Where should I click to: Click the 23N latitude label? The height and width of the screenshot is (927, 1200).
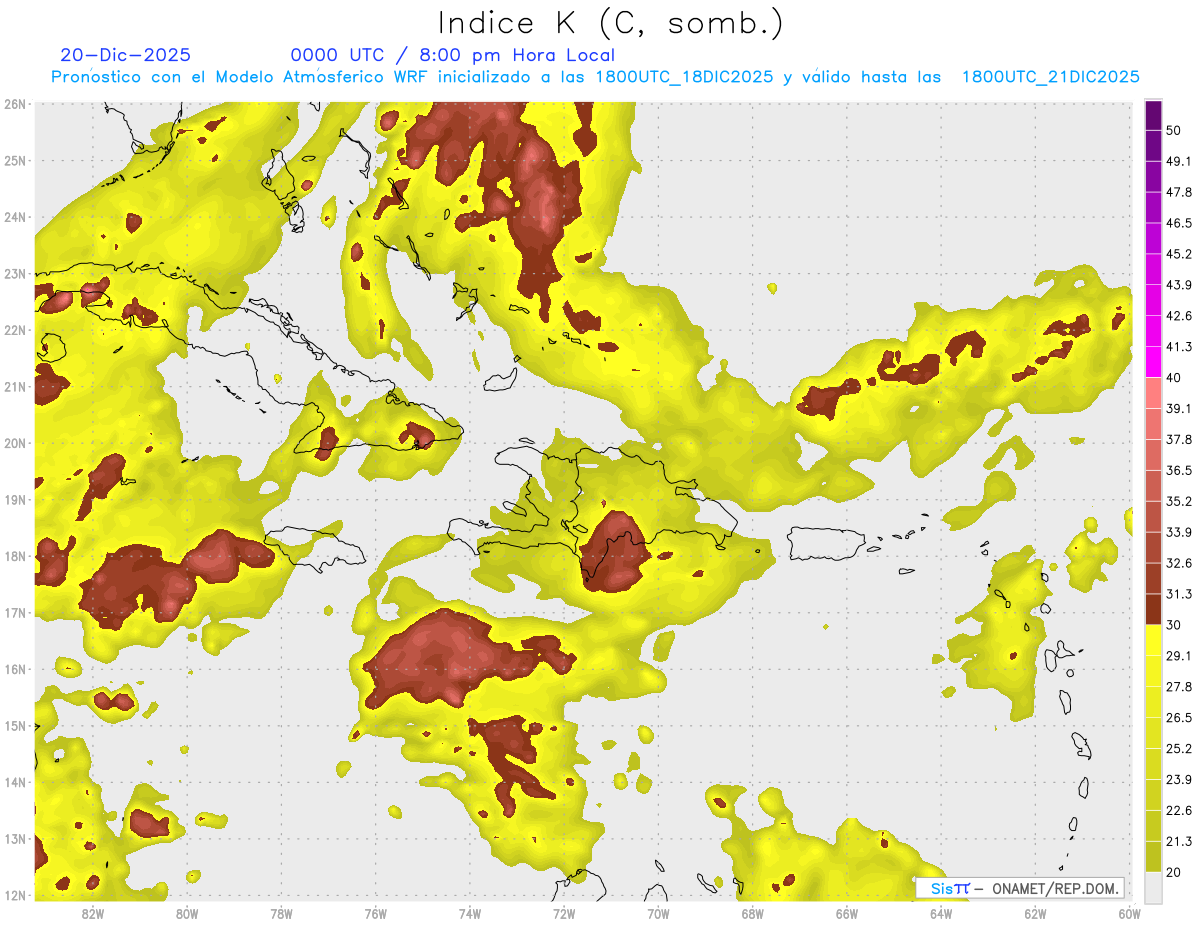coord(14,273)
